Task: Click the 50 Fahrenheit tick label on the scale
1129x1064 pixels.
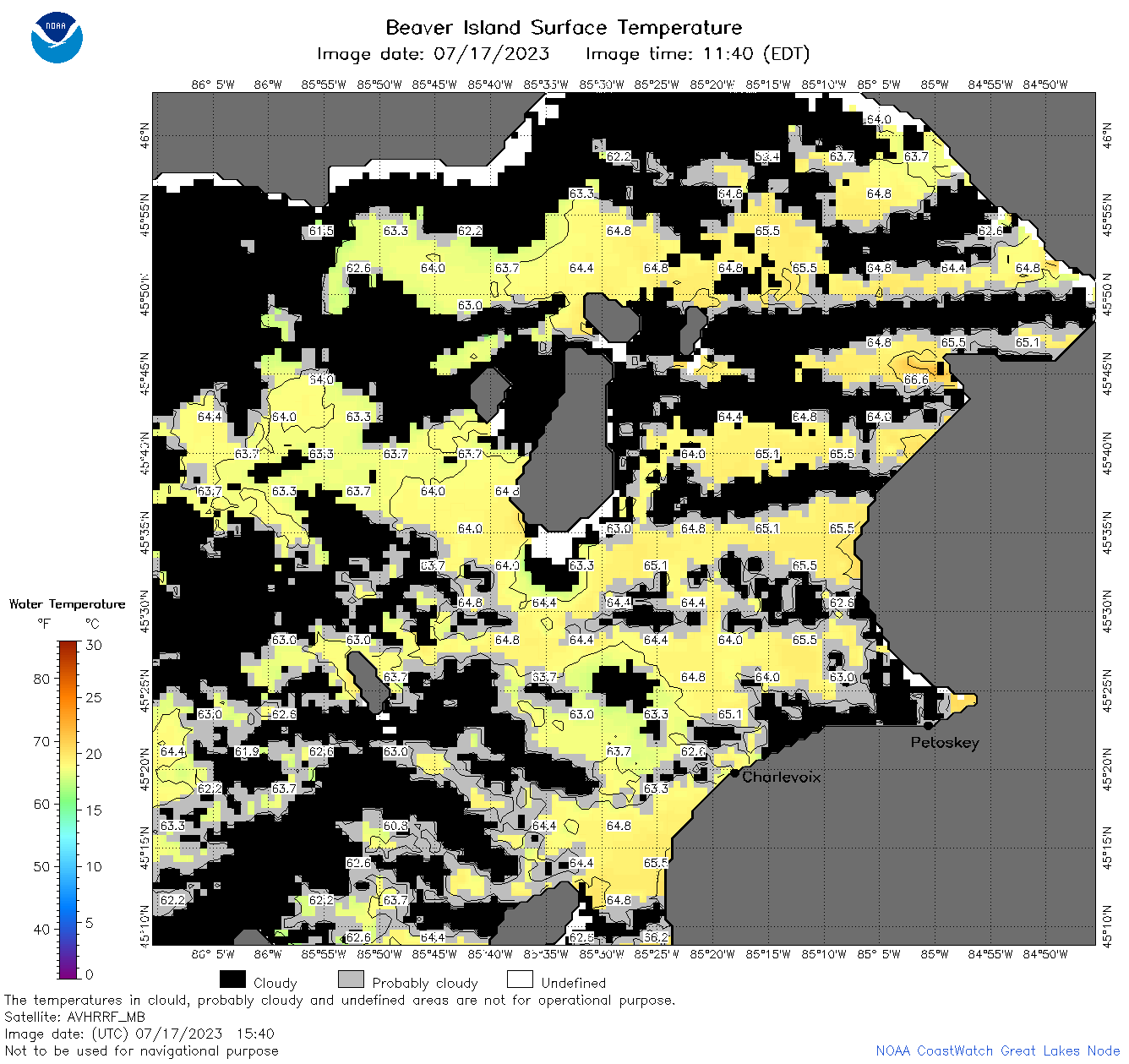Action: (41, 866)
